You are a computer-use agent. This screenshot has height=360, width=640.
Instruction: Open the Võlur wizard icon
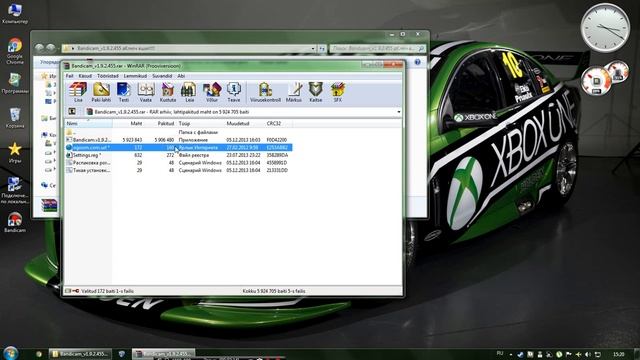(212, 92)
